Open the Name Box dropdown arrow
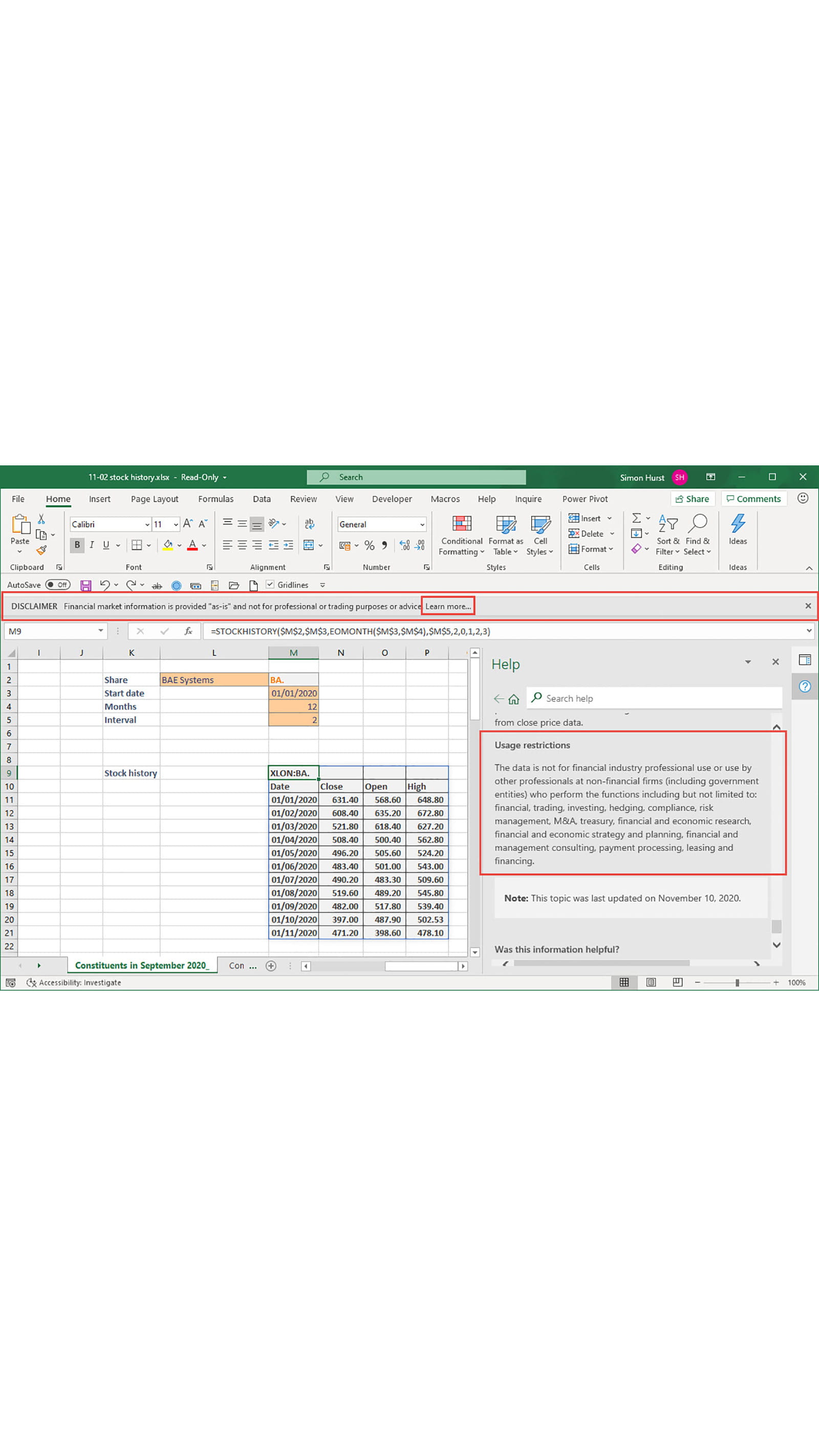 pos(101,631)
